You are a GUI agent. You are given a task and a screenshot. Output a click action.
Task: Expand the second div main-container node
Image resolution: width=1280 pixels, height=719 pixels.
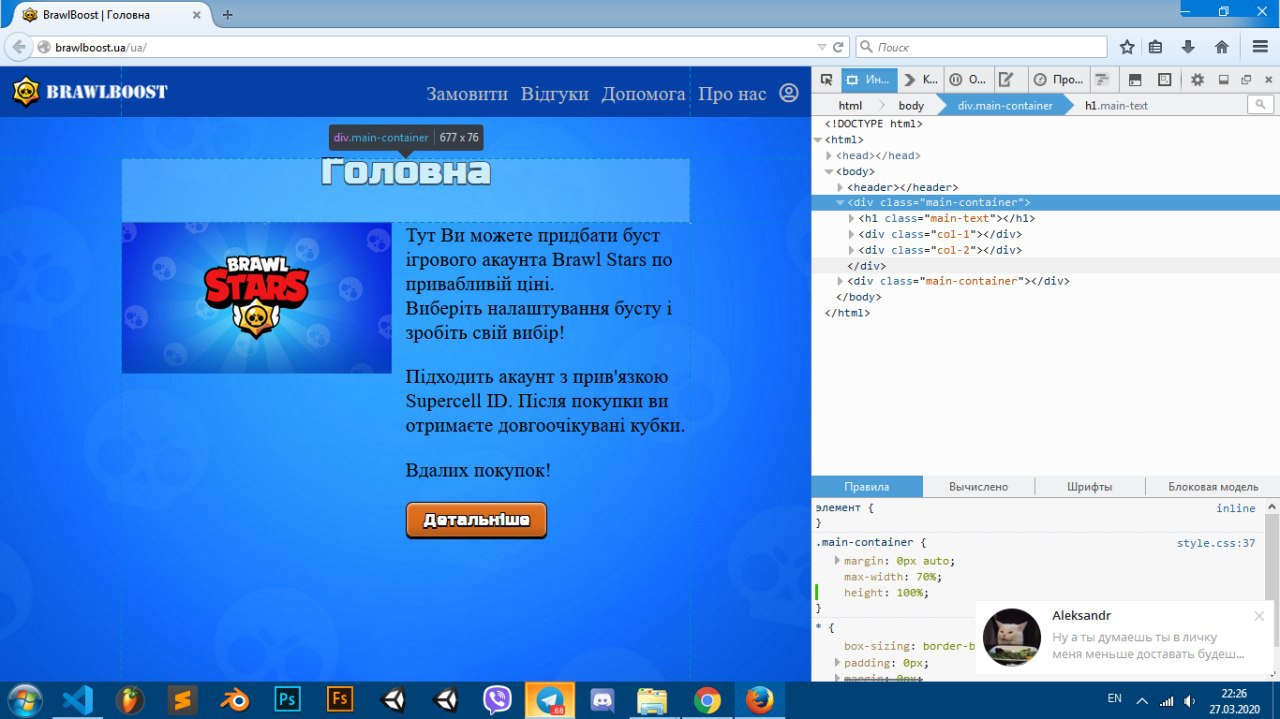point(840,282)
